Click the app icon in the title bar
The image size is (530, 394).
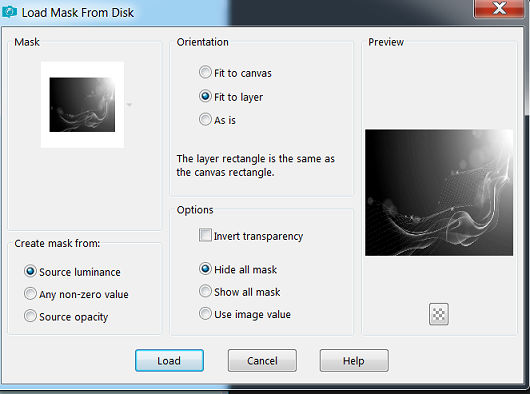(9, 12)
